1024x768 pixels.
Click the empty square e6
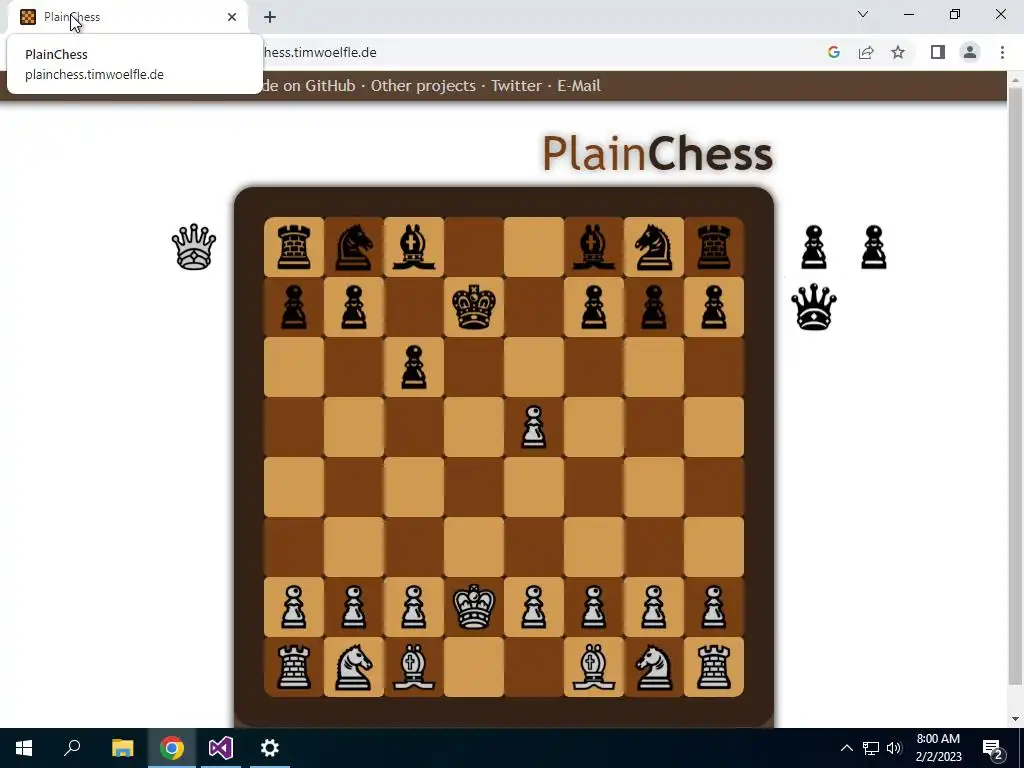(x=534, y=367)
